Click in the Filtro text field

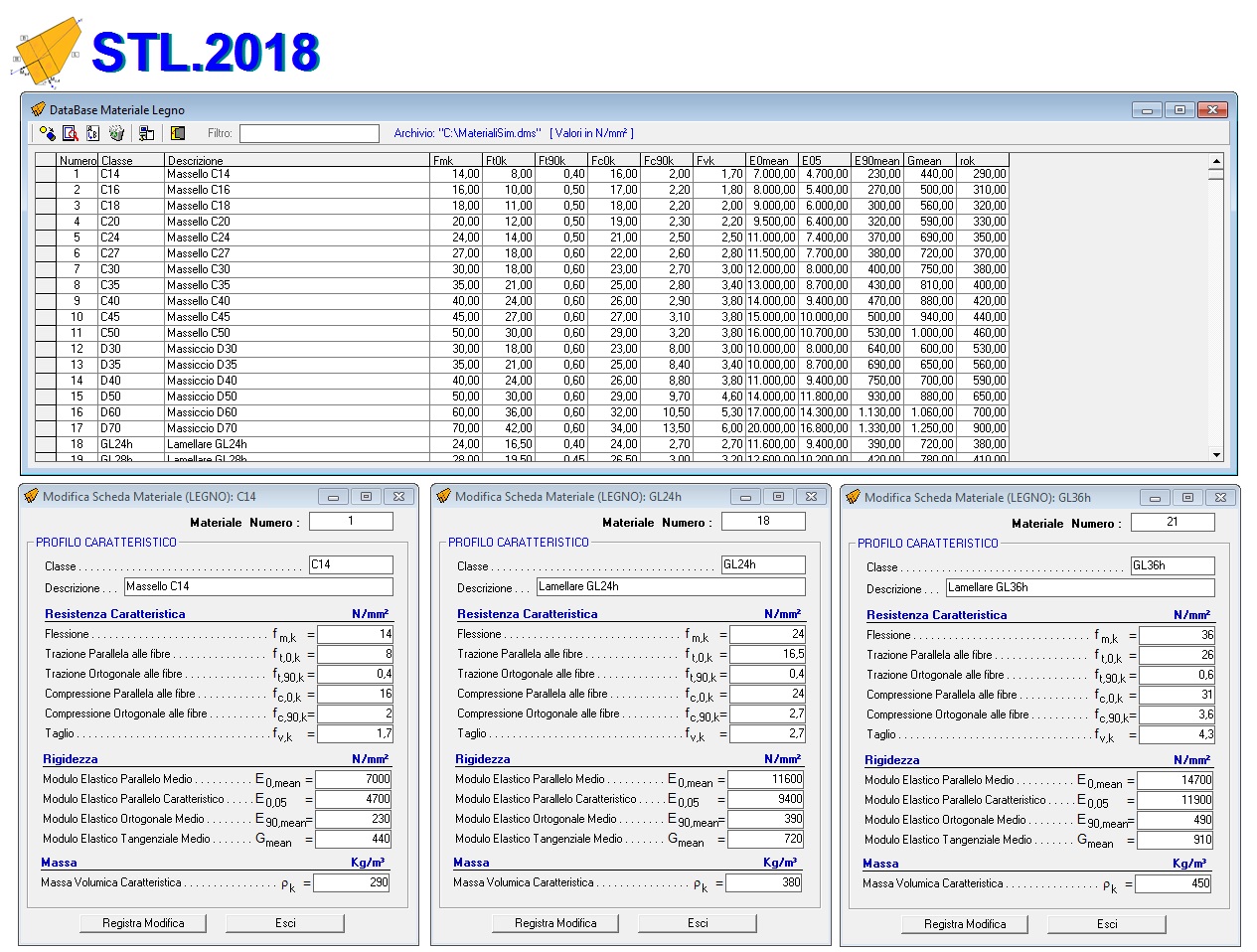tap(309, 133)
